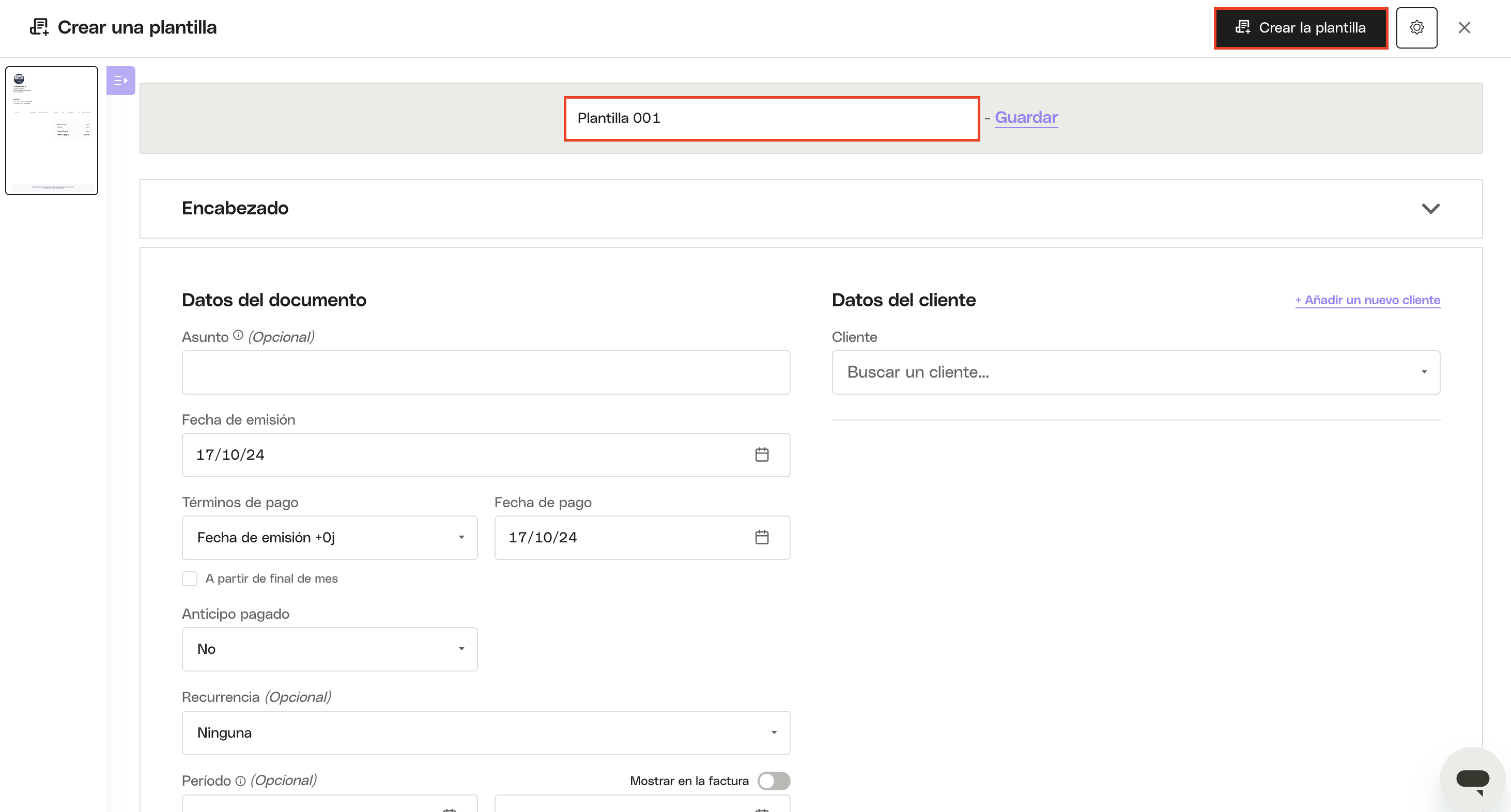Open Términos de pago dropdown

click(x=330, y=538)
